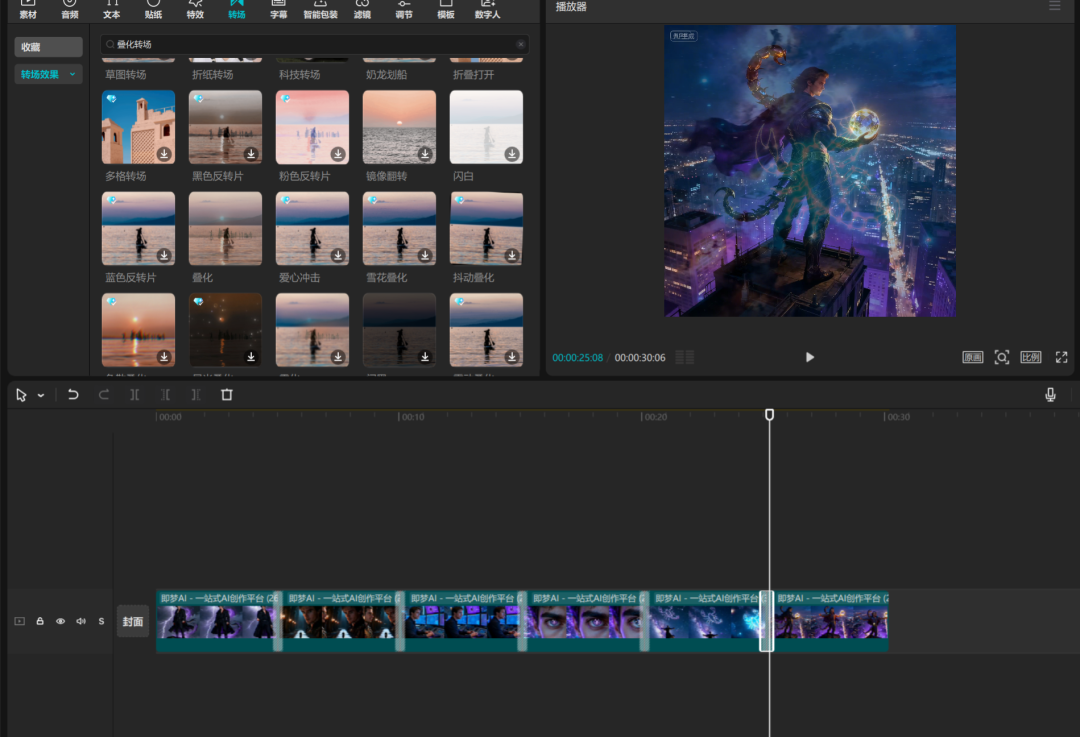
Task: Click the 封面 cover button
Action: (x=133, y=621)
